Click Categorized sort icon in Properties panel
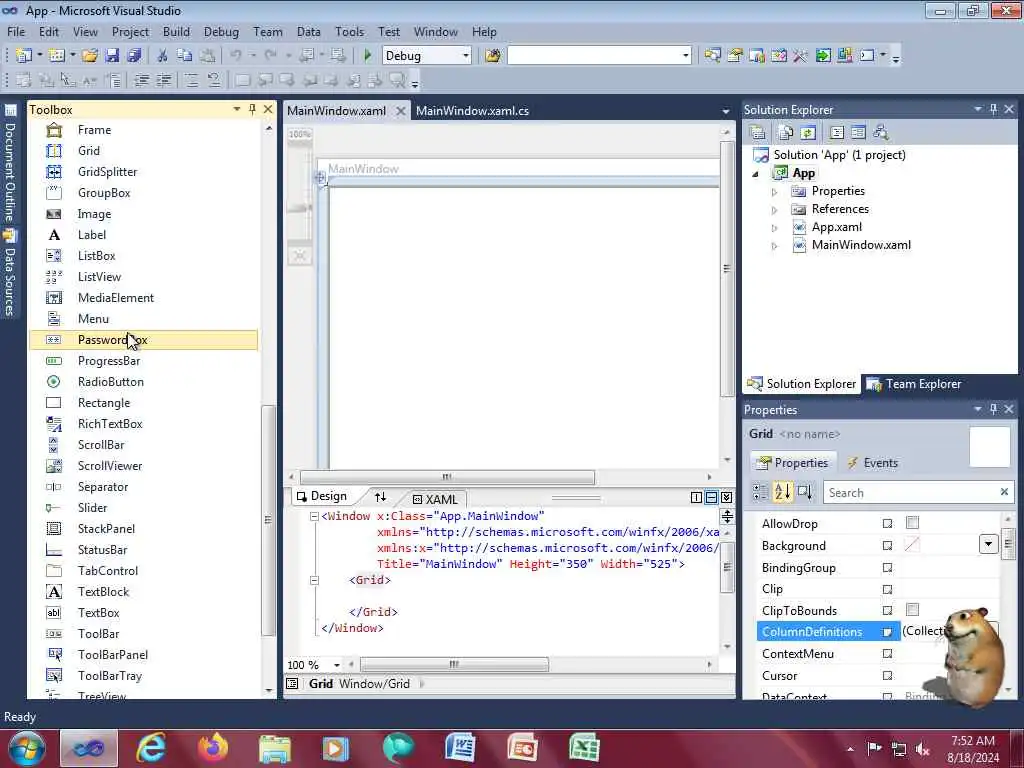Screen dimensions: 1024x768 pyautogui.click(x=760, y=492)
